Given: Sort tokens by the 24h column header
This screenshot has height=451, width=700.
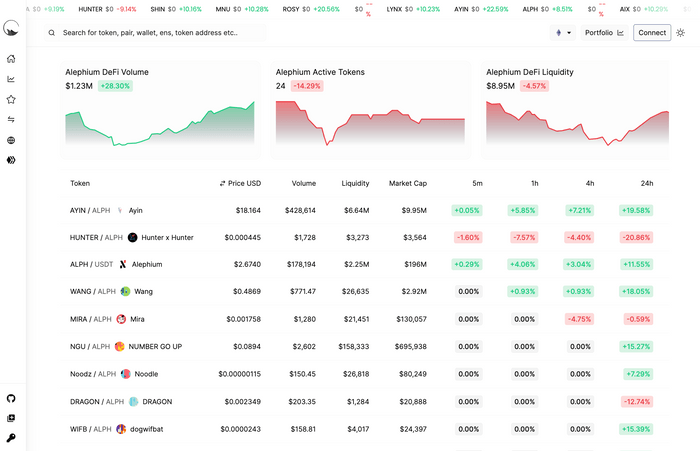Looking at the screenshot, I should (646, 183).
